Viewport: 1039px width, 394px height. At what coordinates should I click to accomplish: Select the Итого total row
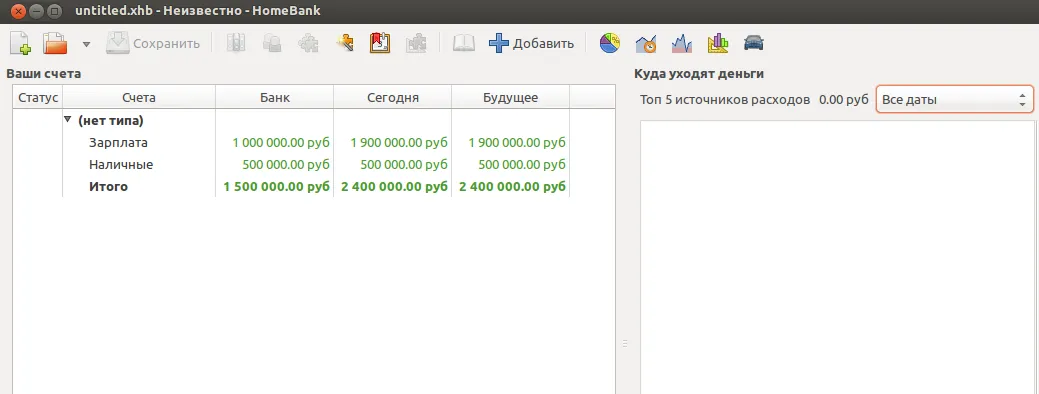[x=314, y=187]
